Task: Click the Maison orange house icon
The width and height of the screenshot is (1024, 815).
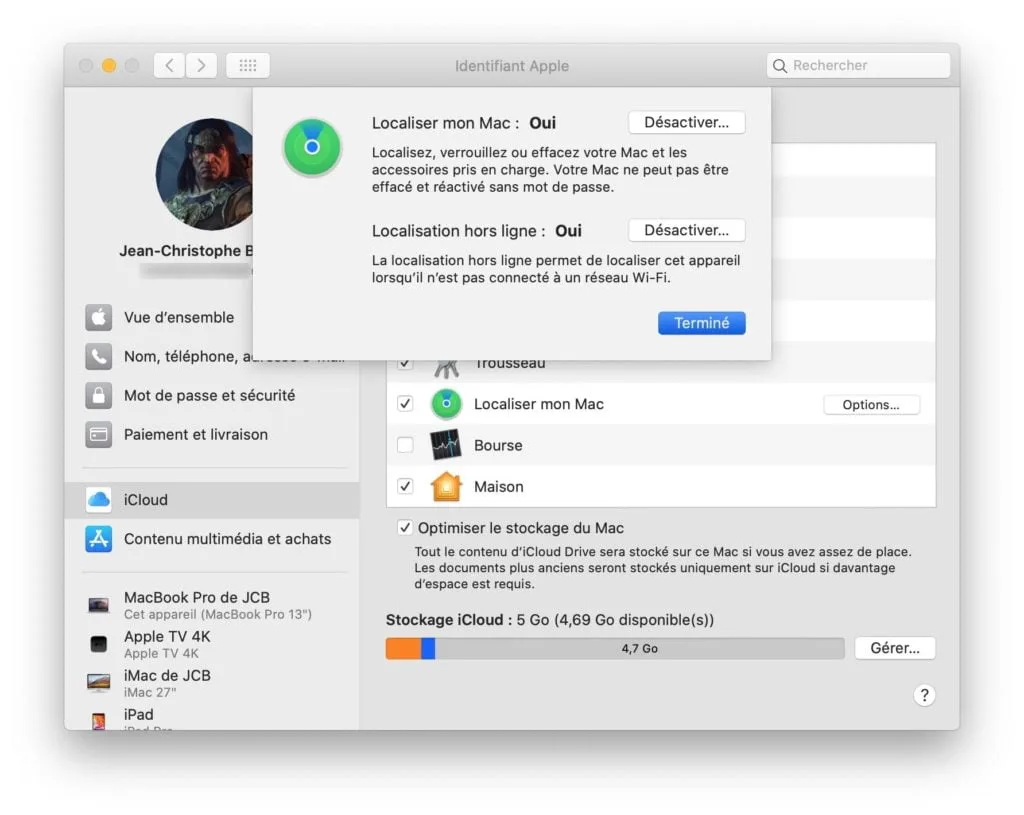Action: click(445, 486)
